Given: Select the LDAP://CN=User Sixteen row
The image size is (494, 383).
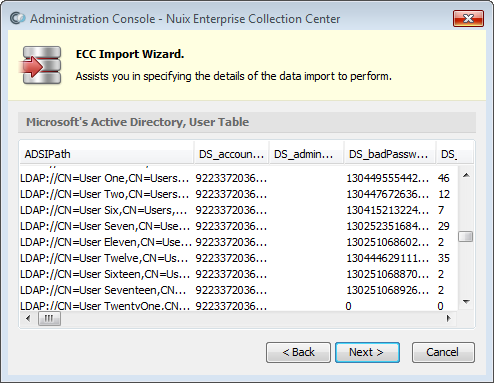Looking at the screenshot, I should (238, 274).
